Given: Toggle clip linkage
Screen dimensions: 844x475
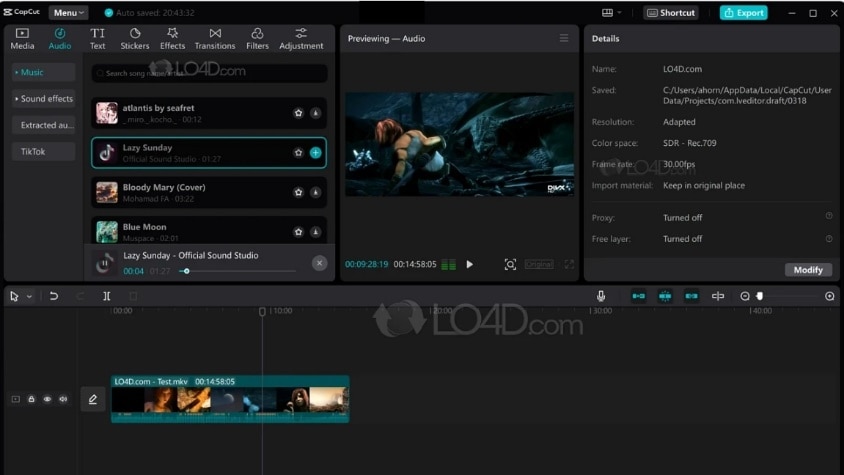Looking at the screenshot, I should (x=691, y=296).
